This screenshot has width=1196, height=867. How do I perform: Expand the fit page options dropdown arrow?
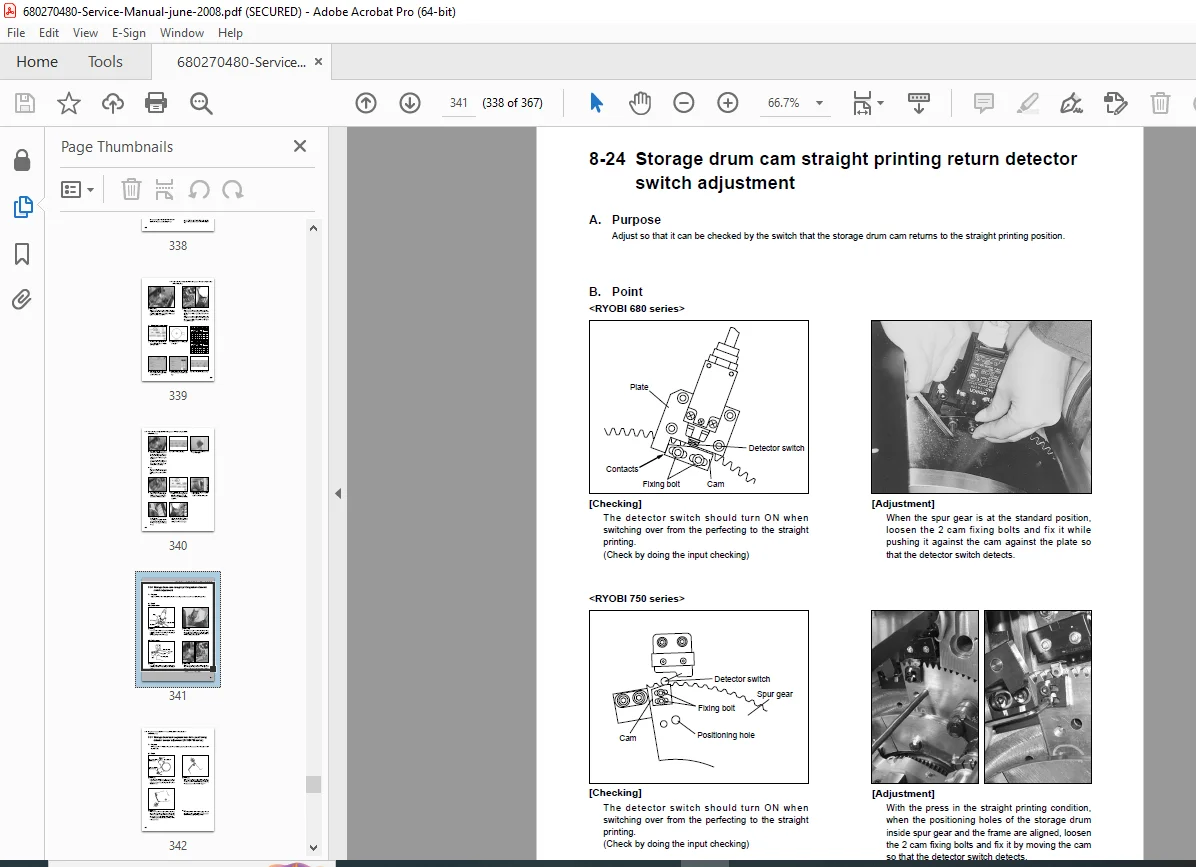tap(880, 103)
